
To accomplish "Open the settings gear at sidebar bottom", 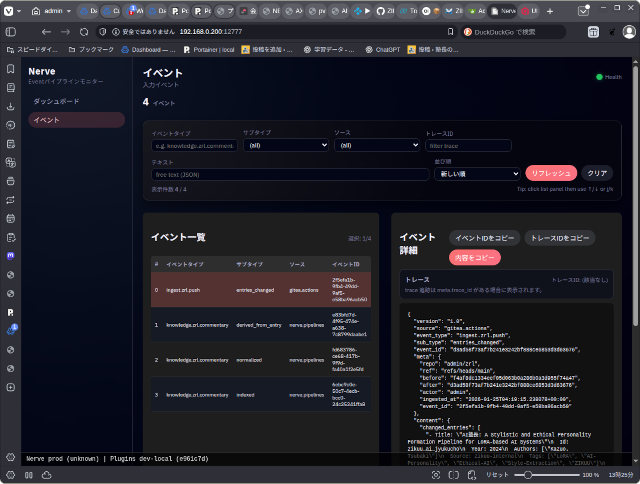I will tap(10, 456).
